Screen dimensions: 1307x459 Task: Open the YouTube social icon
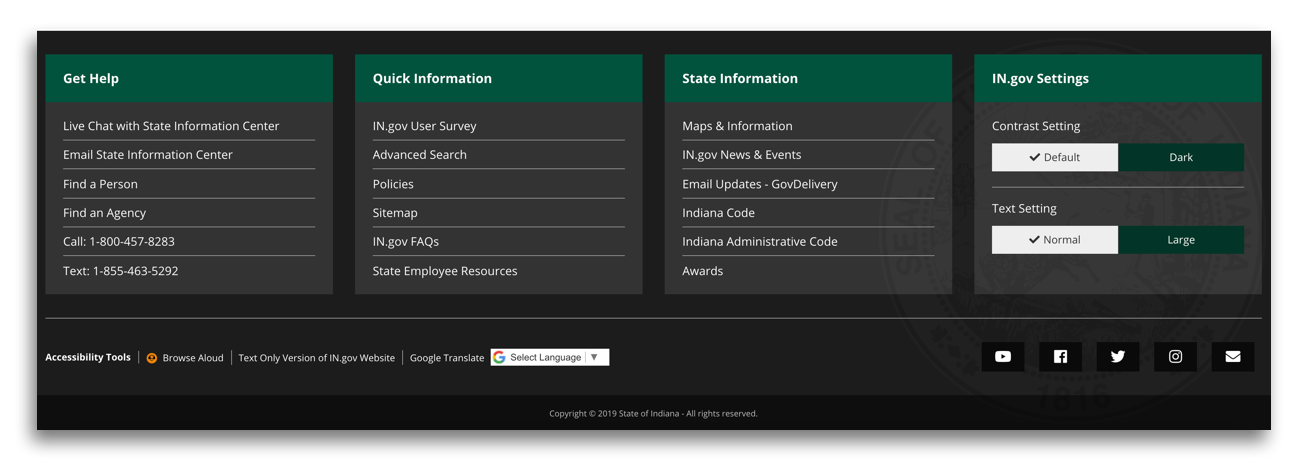pos(1003,357)
